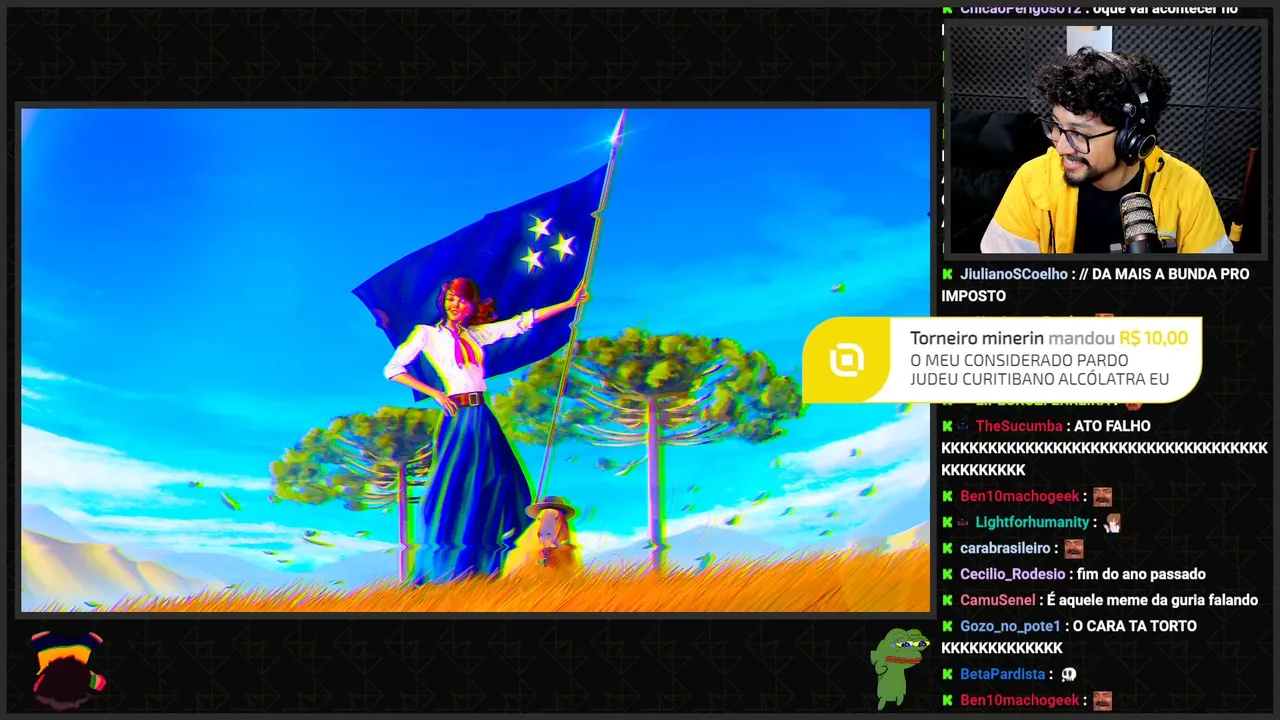Viewport: 1280px width, 720px height.
Task: Click the green Kick badge beside Lightforhumanity
Action: (947, 522)
